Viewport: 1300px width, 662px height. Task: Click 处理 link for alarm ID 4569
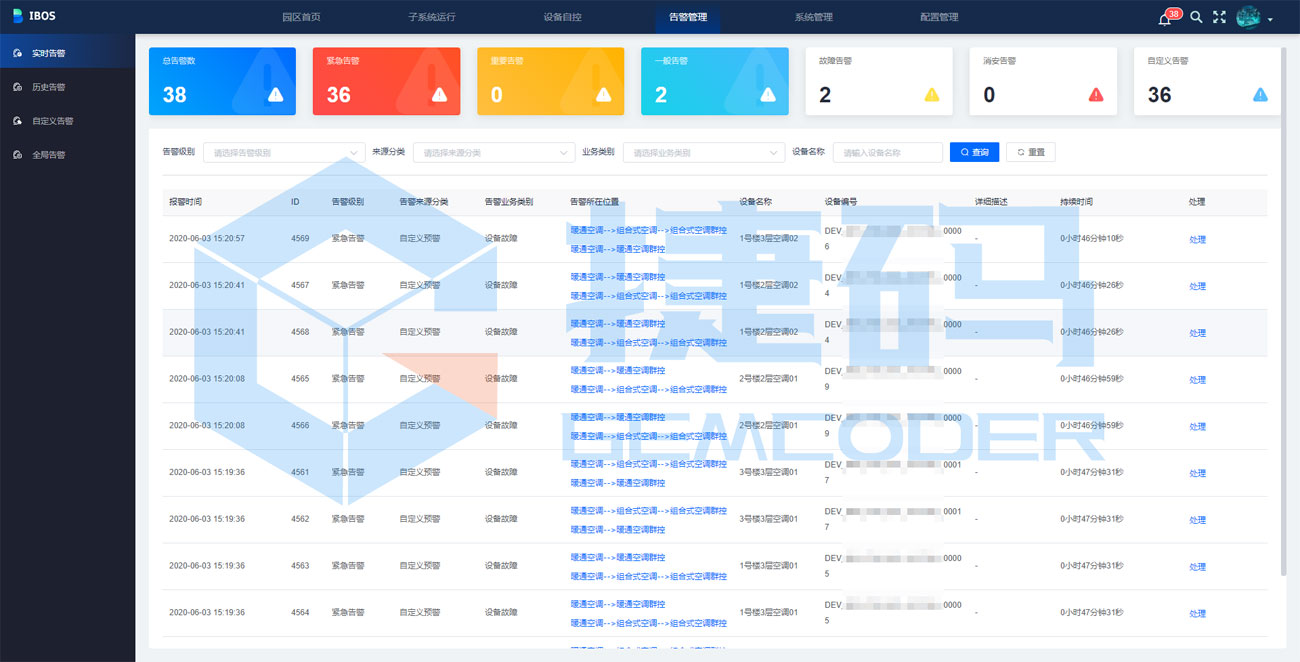(1197, 240)
